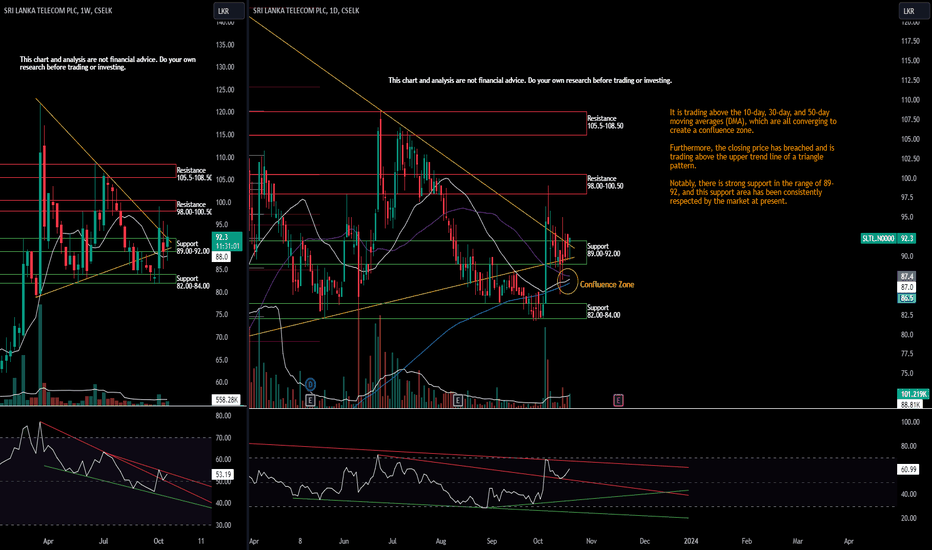Select the 'Confluence Zone' annotation text
The image size is (932, 550).
(x=607, y=284)
